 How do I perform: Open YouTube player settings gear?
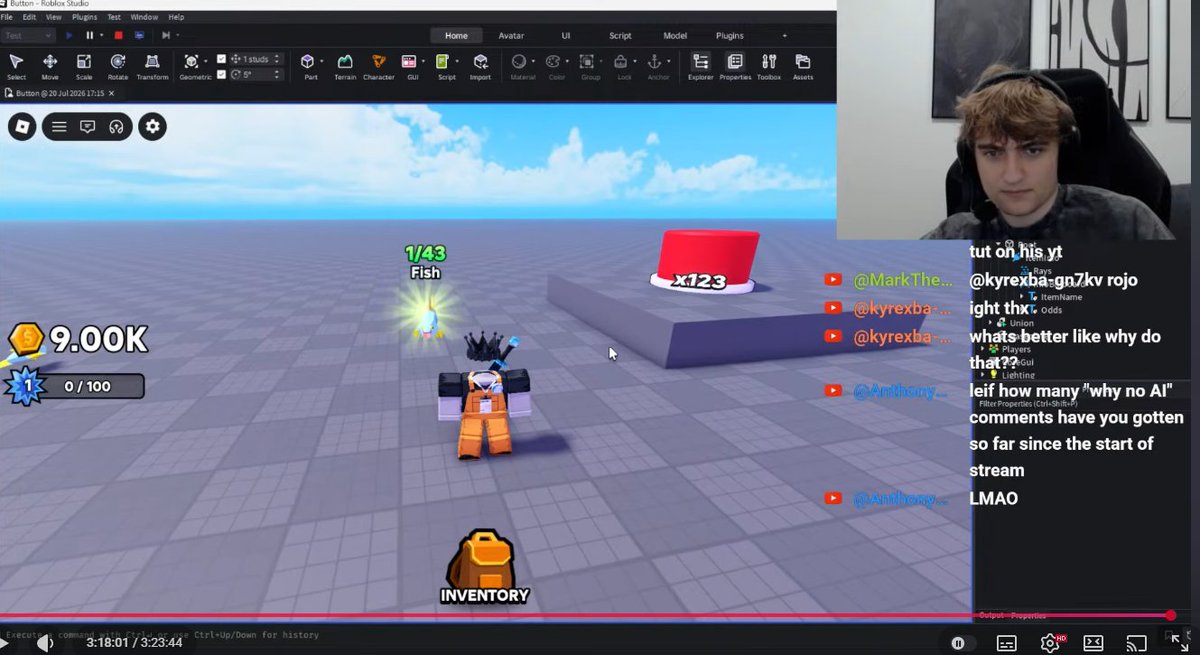click(x=1050, y=643)
